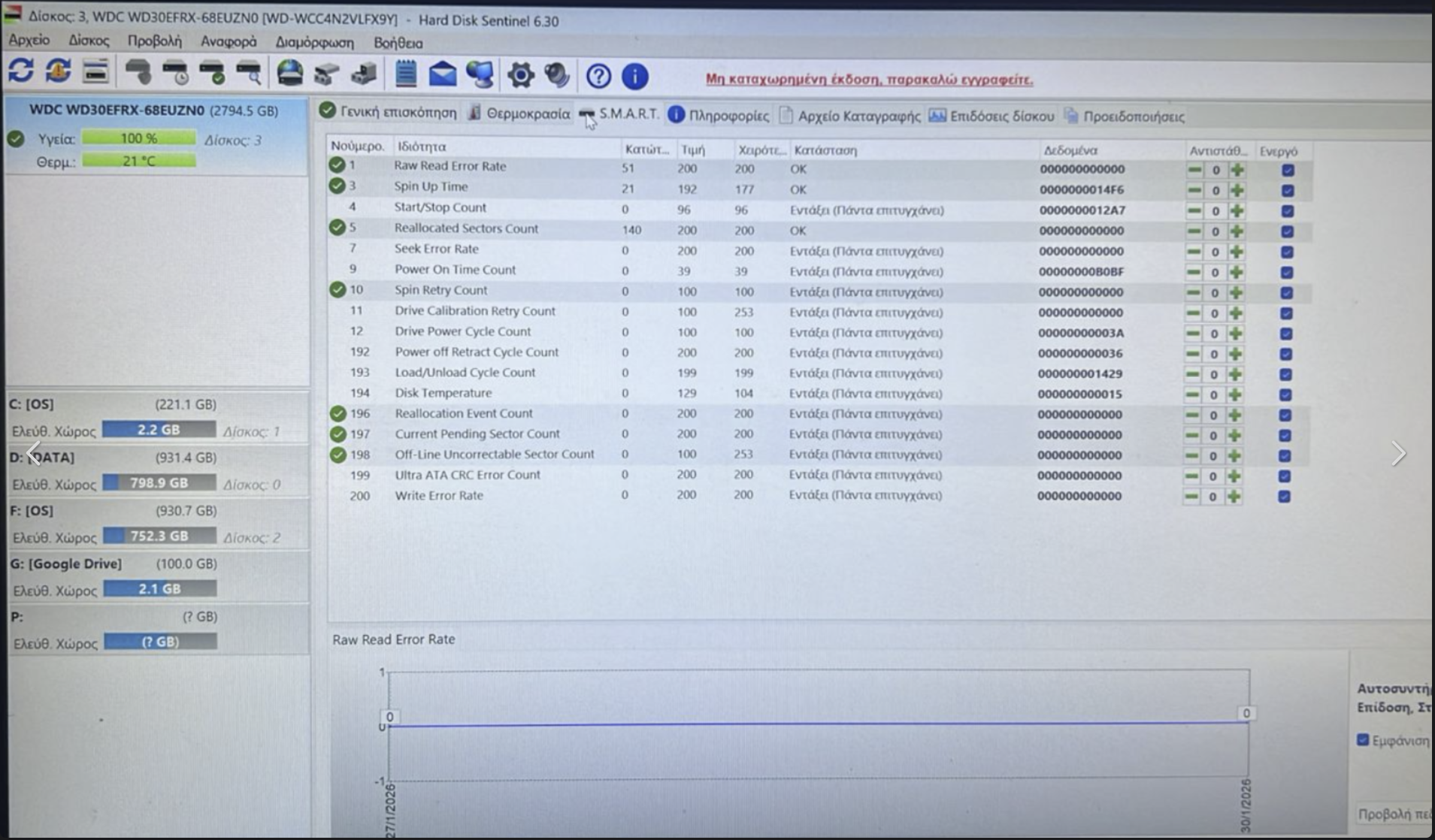This screenshot has width=1435, height=840.
Task: Click the envelope email toolbar icon
Action: pos(443,74)
